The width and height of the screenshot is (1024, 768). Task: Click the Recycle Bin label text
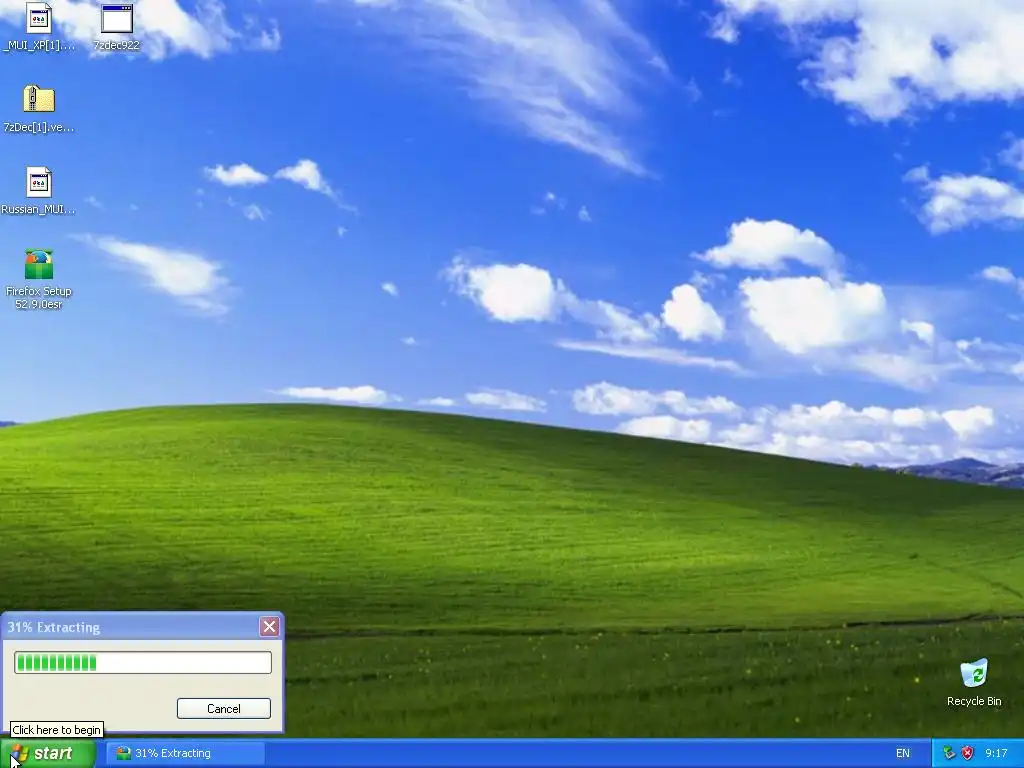[x=974, y=701]
